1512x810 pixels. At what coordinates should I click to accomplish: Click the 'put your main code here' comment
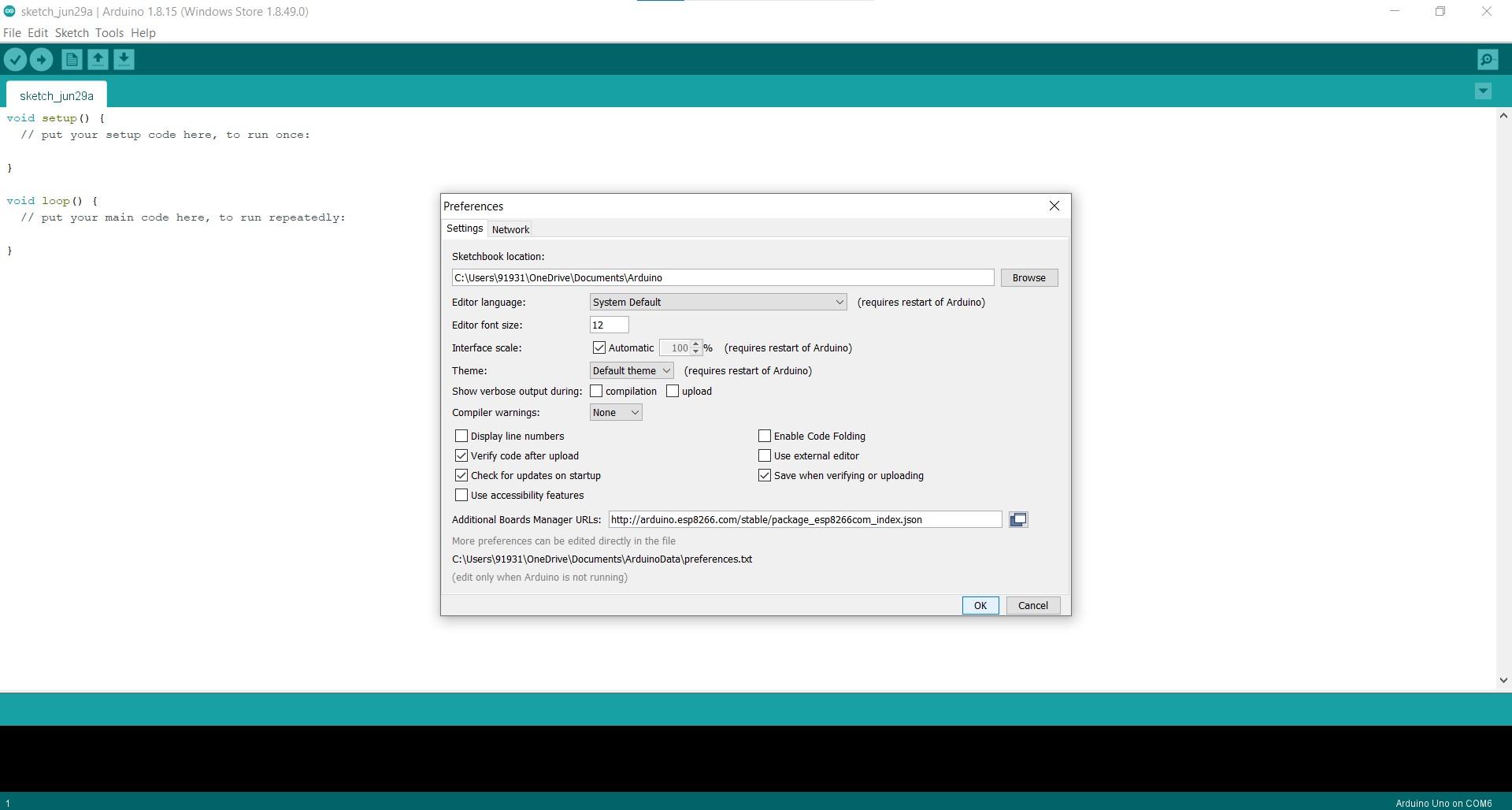(x=183, y=217)
